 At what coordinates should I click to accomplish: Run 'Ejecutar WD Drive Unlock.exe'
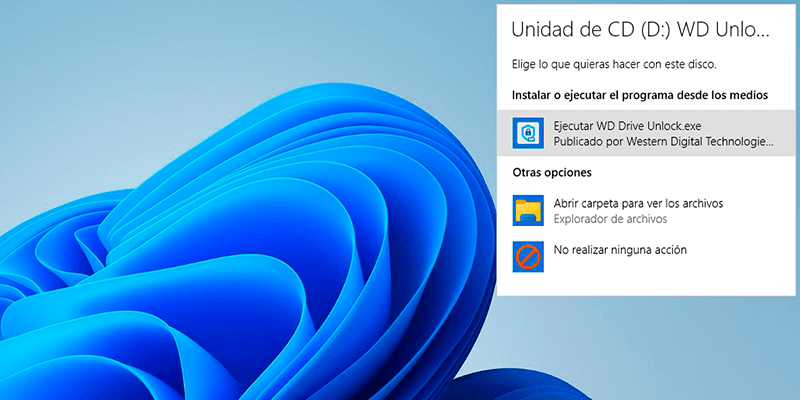coord(646,133)
